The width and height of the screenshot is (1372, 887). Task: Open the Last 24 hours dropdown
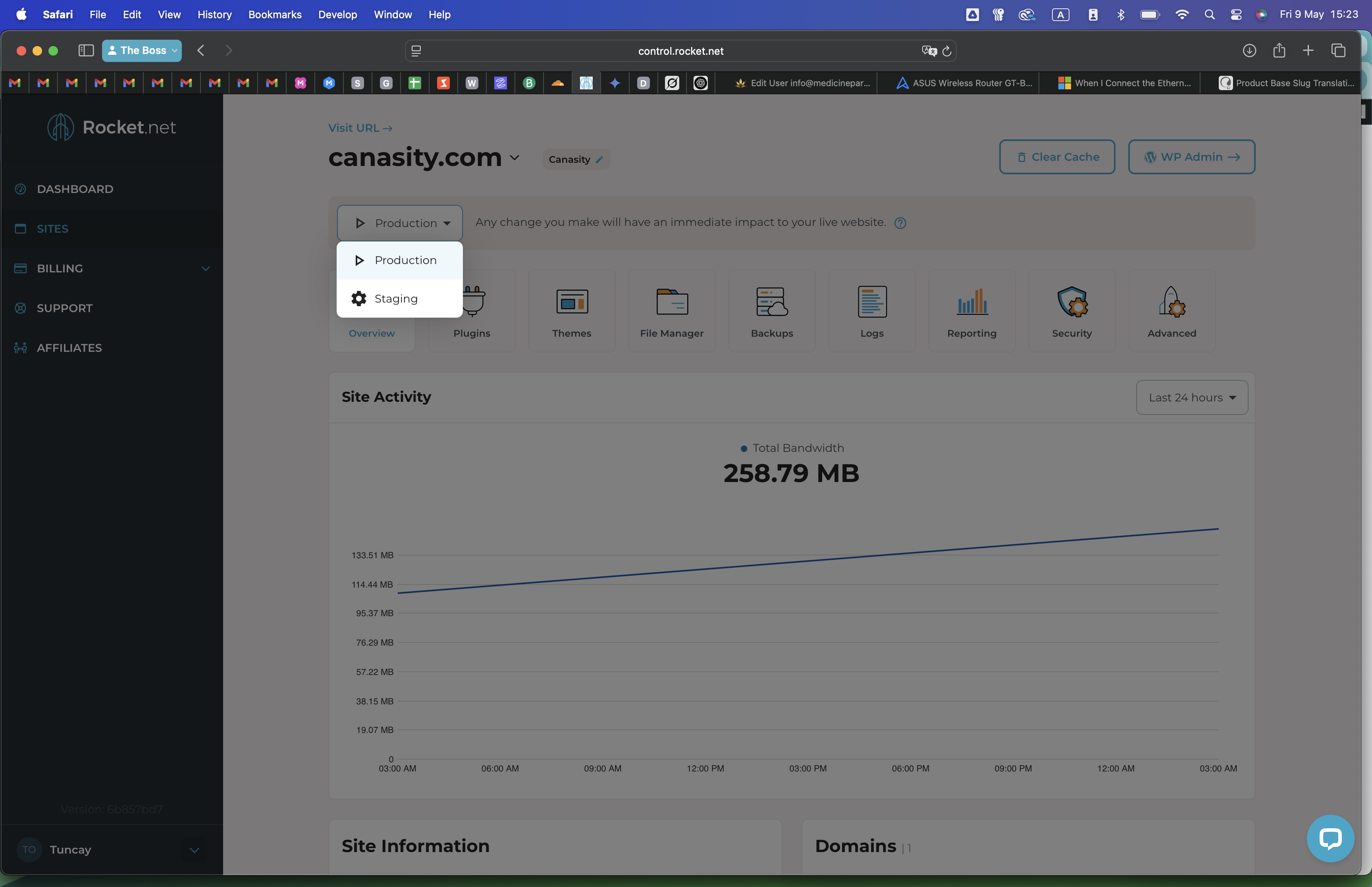click(x=1191, y=397)
